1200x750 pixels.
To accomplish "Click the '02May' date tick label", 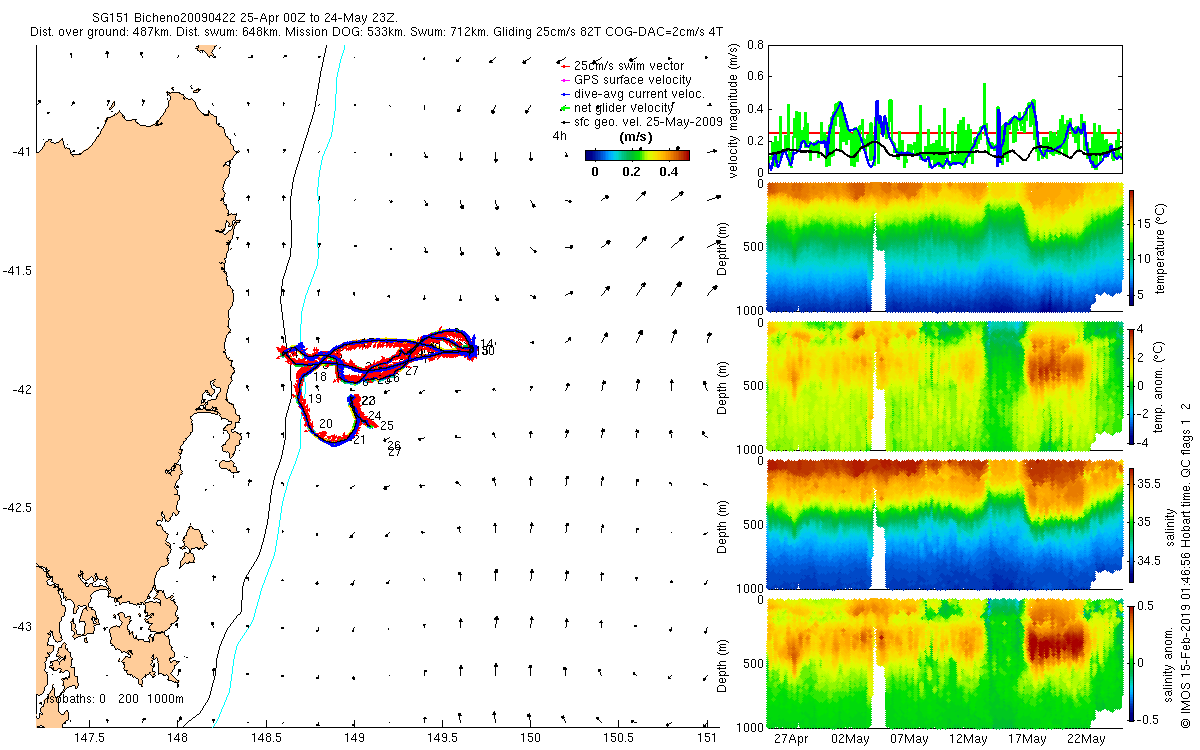I will 850,739.
